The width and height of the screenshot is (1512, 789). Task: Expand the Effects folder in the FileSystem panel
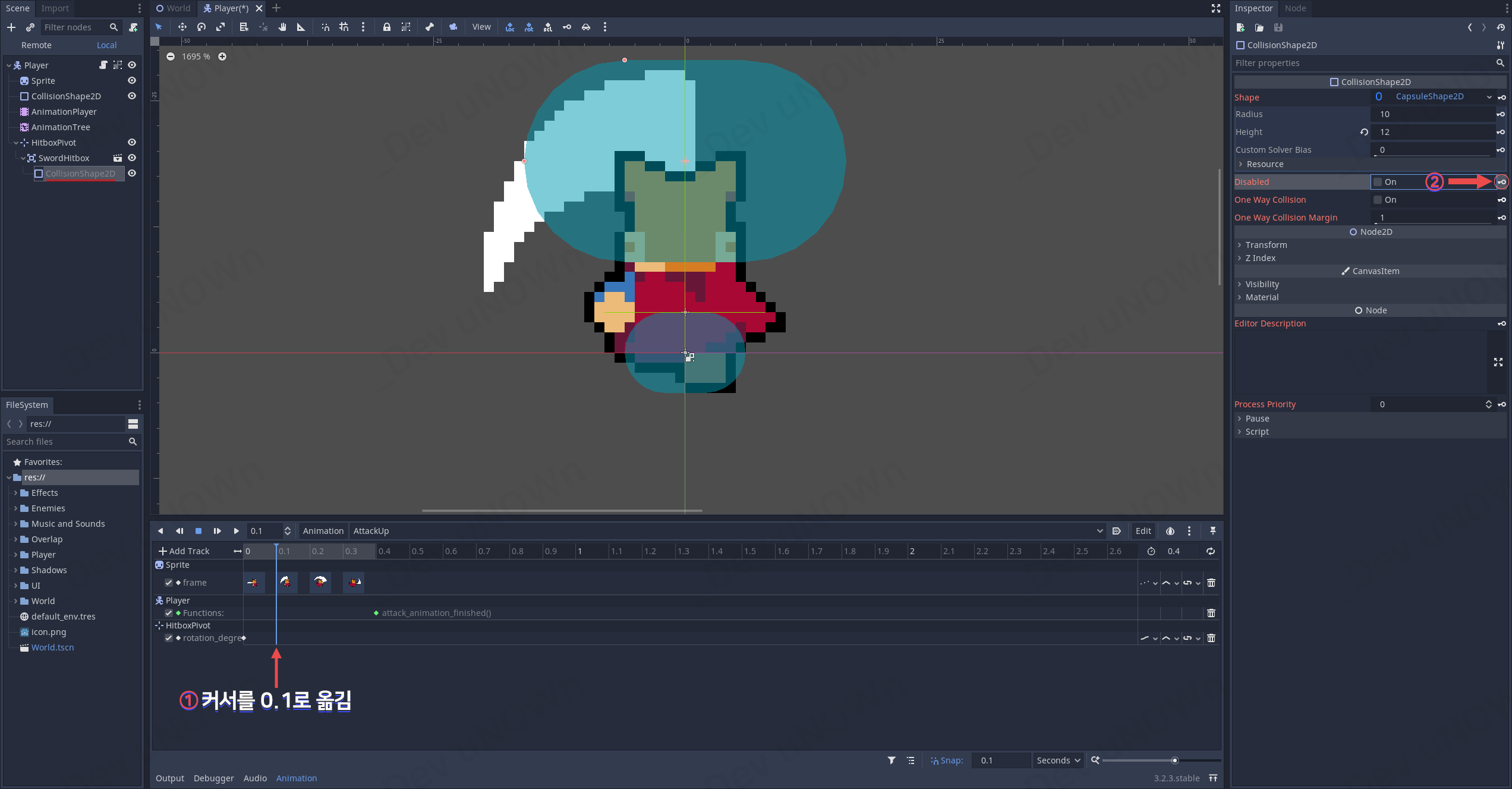tap(15, 493)
